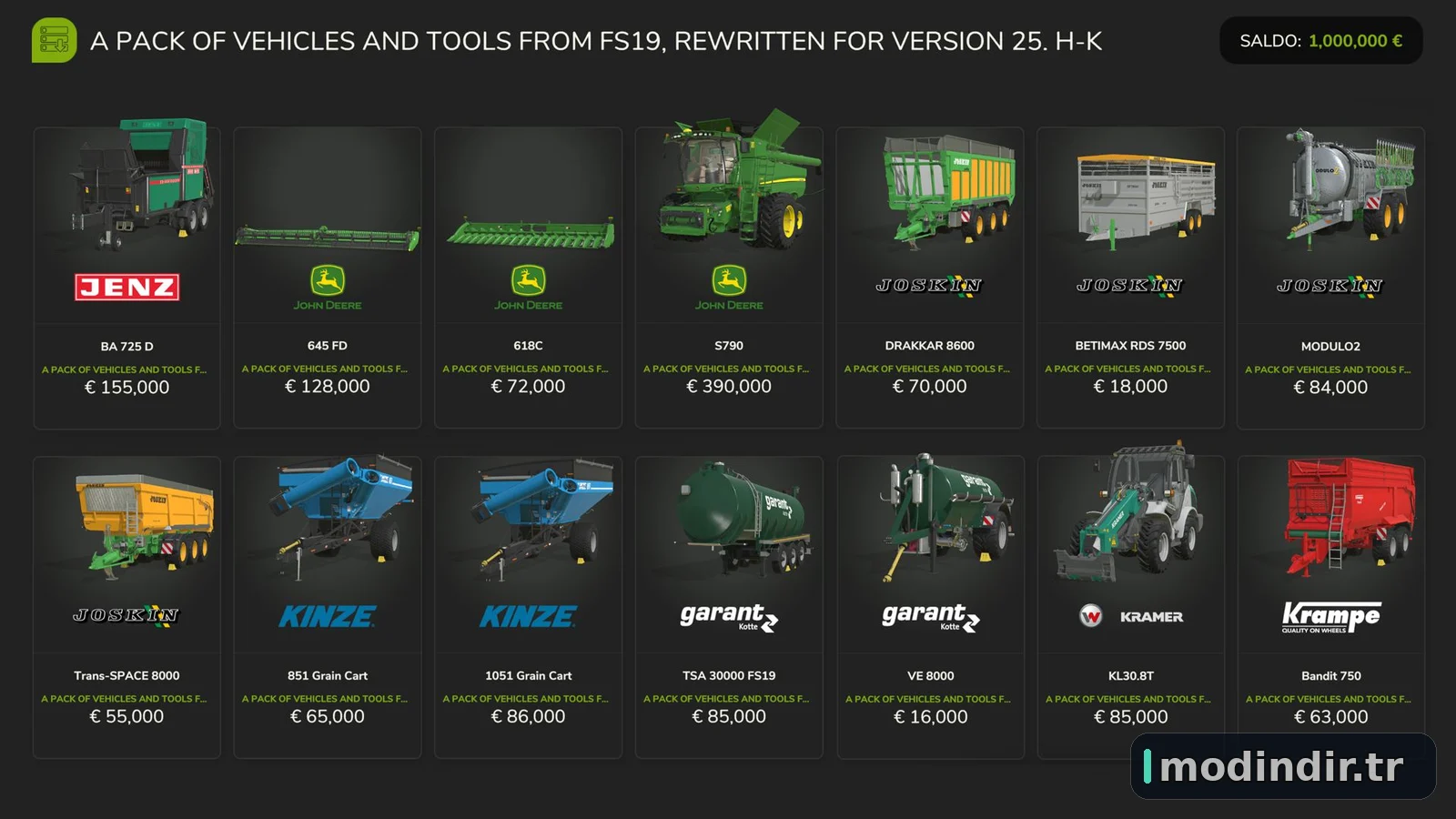Click the "851 Grain Cart" item name
The width and height of the screenshot is (1456, 819).
(x=328, y=675)
